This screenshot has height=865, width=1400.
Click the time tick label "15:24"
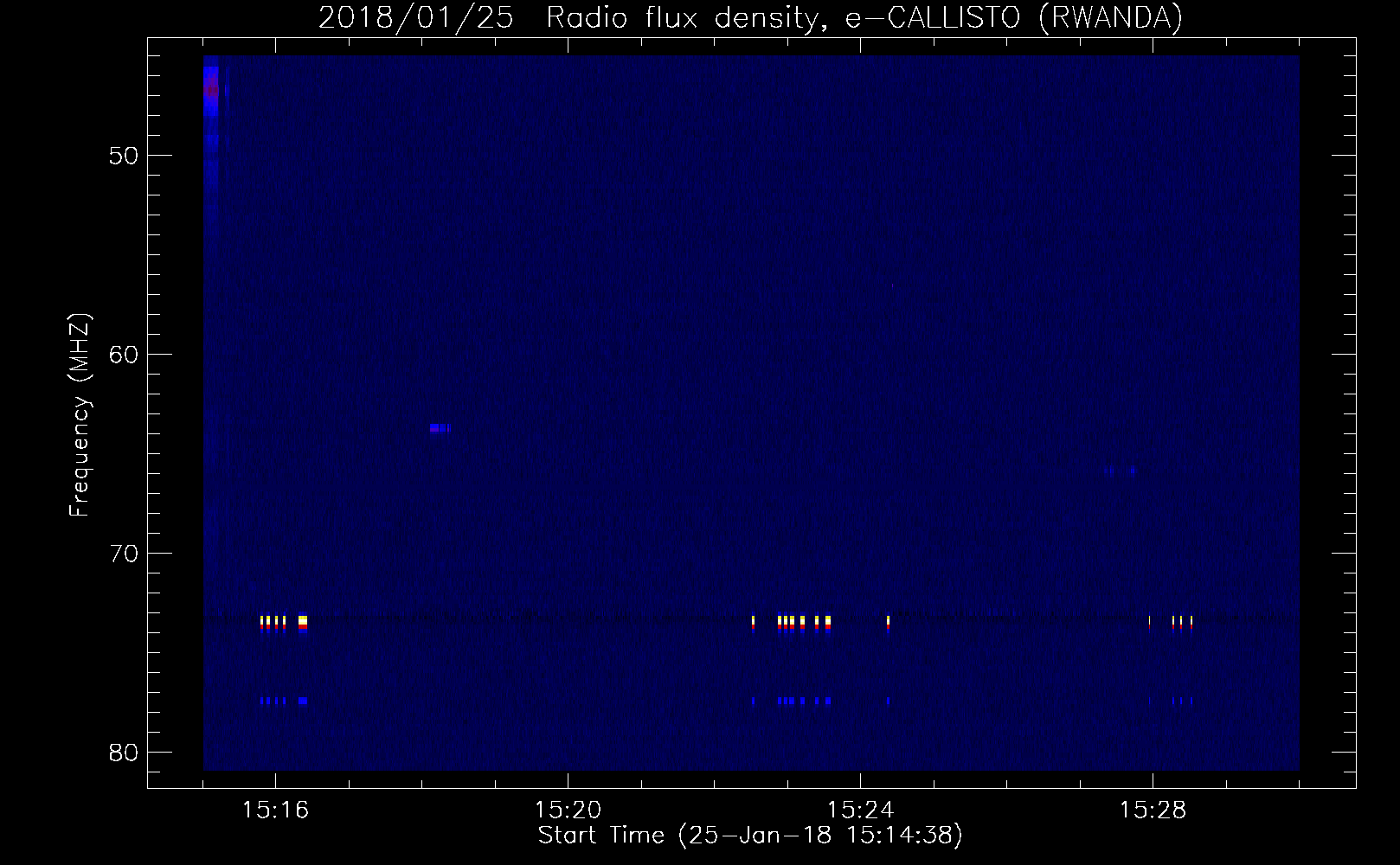(860, 811)
